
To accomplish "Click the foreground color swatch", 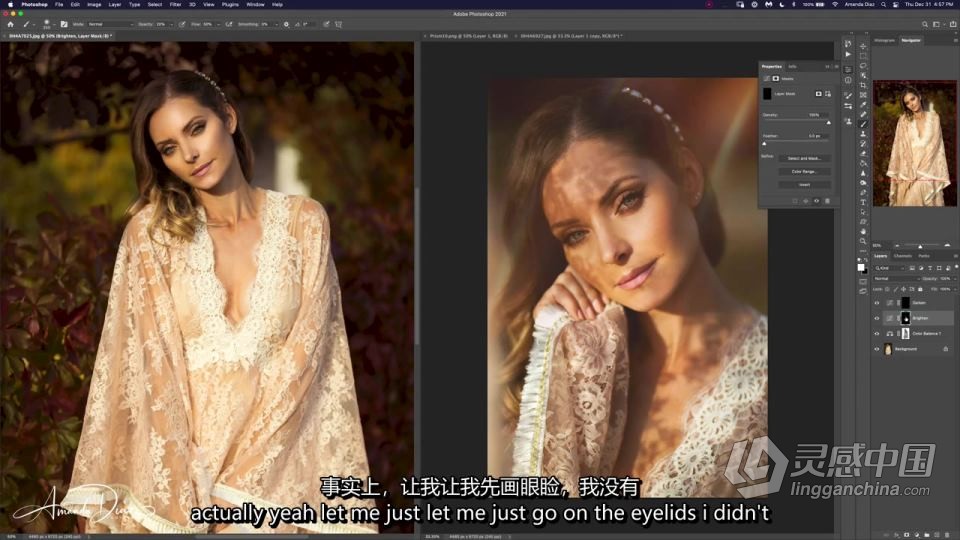I will point(860,267).
